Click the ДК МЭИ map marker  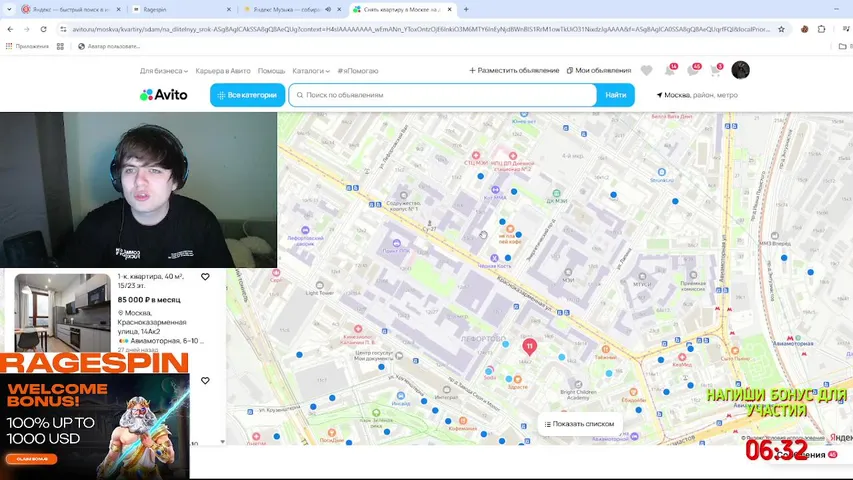point(556,193)
